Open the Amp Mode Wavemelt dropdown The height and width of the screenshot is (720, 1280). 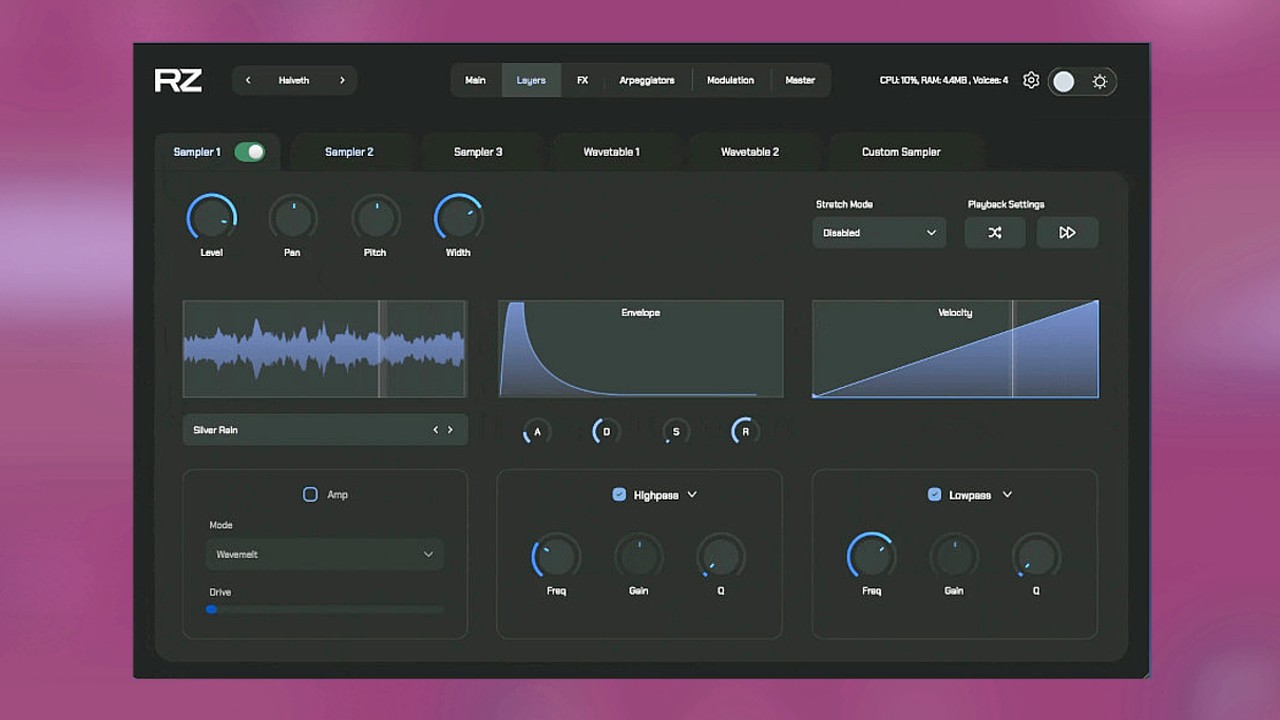[x=324, y=554]
